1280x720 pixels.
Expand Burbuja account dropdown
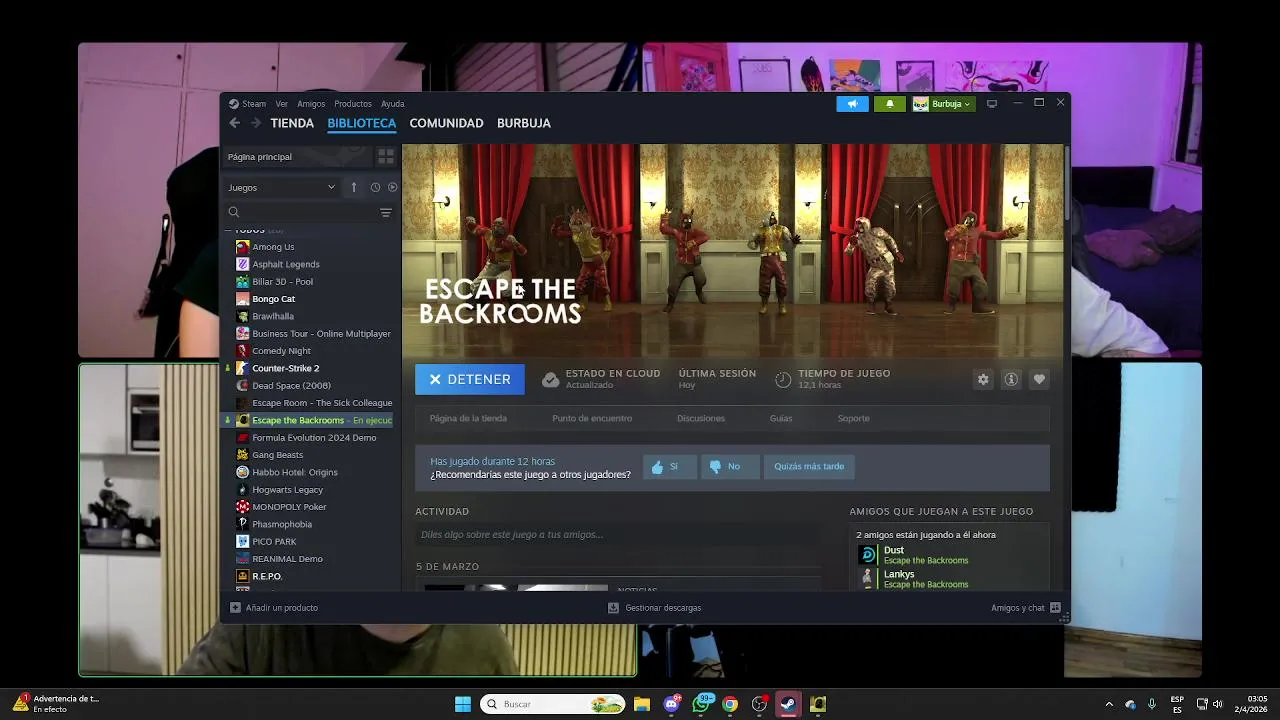pos(942,104)
